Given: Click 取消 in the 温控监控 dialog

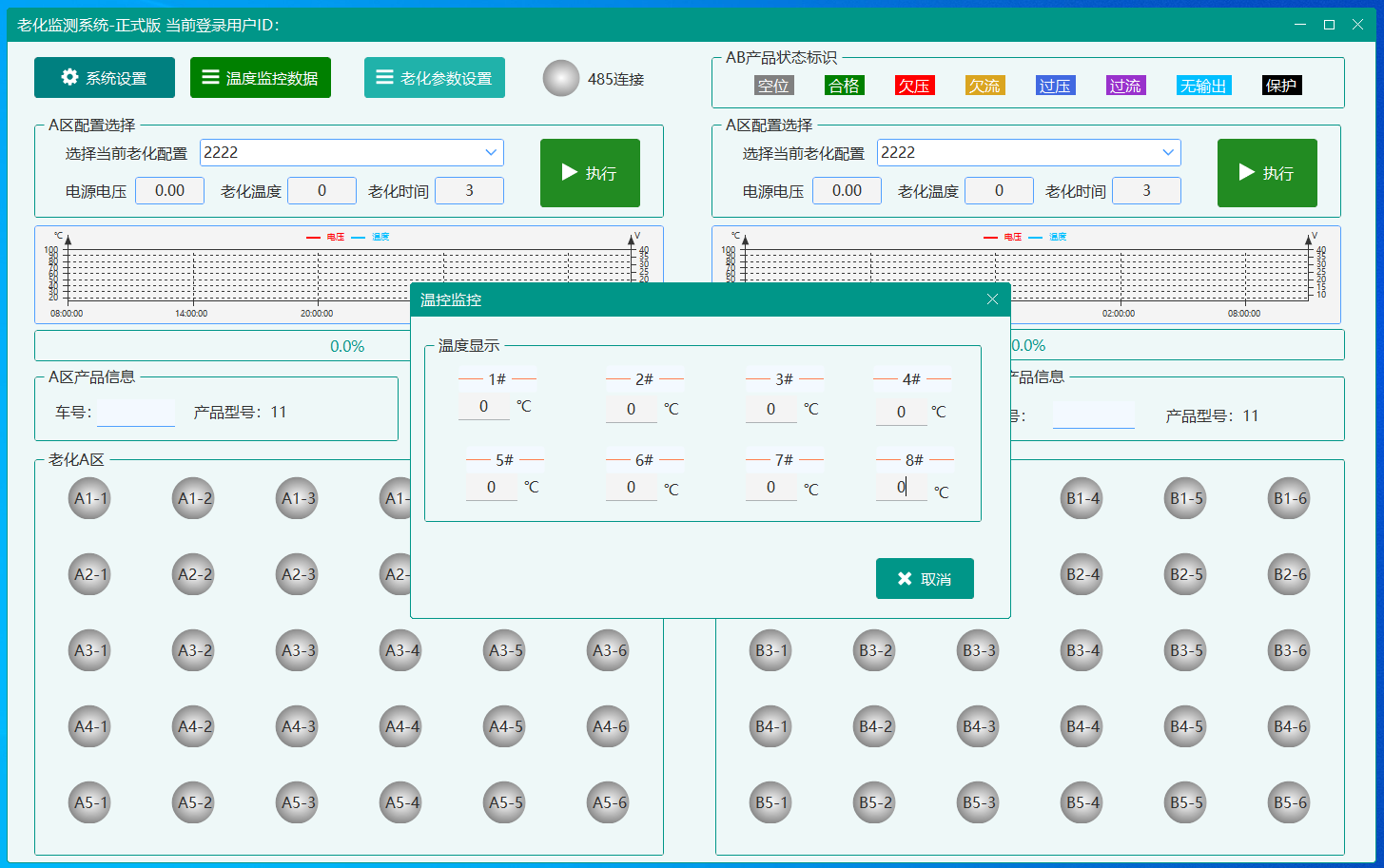Looking at the screenshot, I should coord(925,579).
